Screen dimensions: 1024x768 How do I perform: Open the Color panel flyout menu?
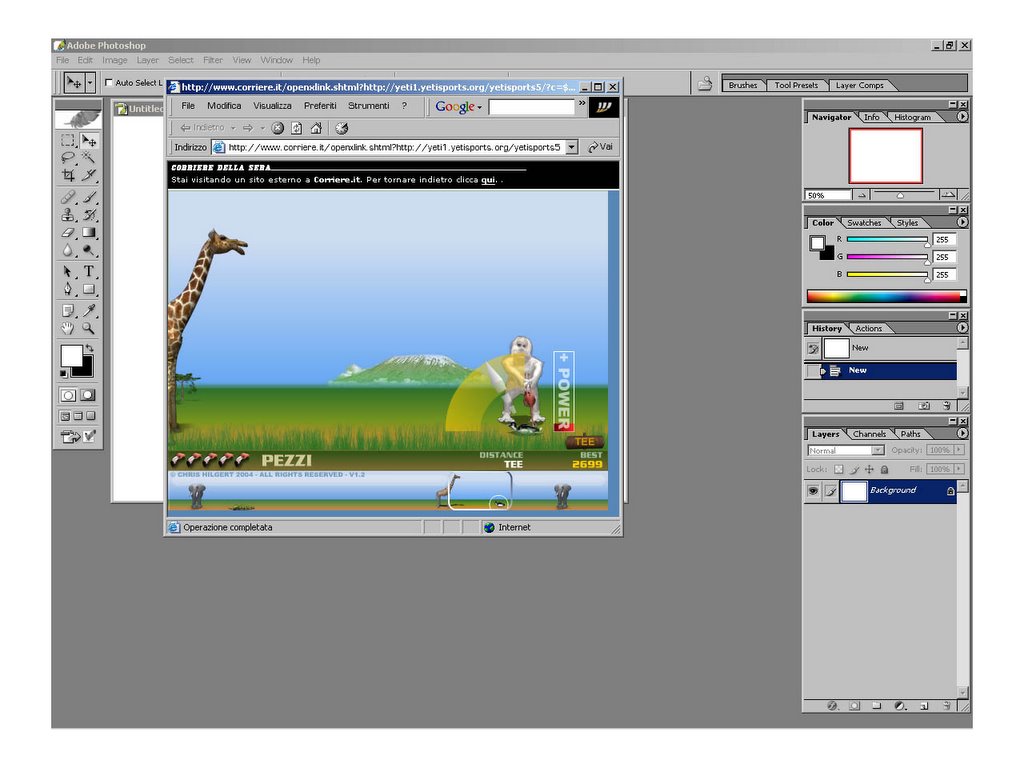tap(962, 223)
